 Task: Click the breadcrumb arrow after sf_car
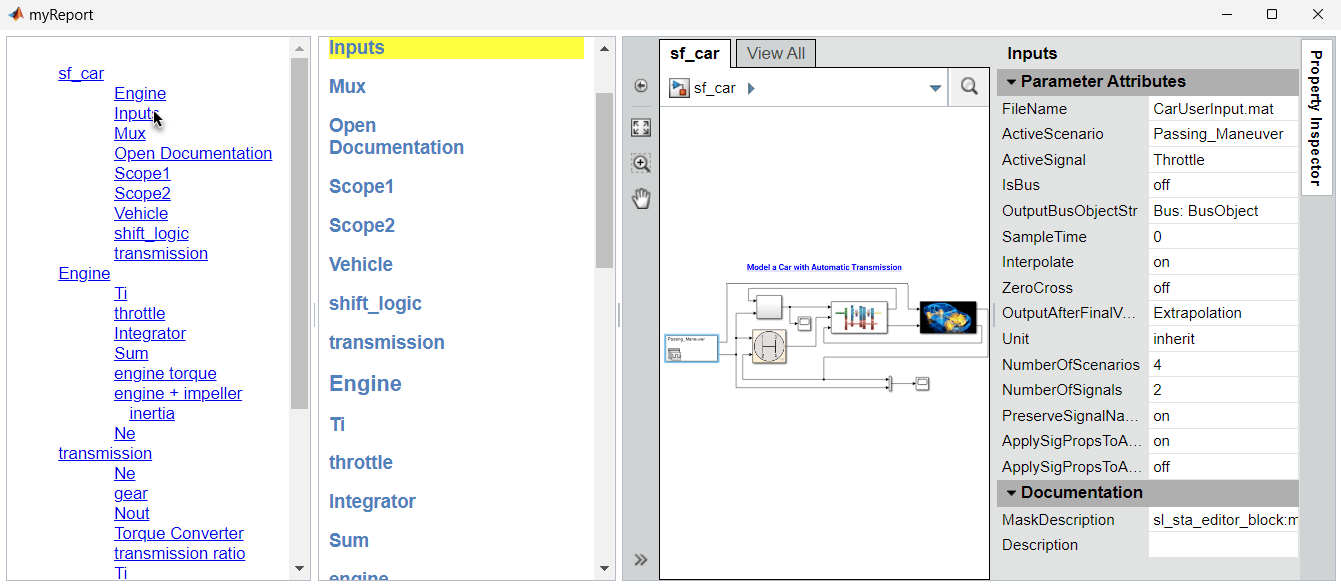(751, 88)
